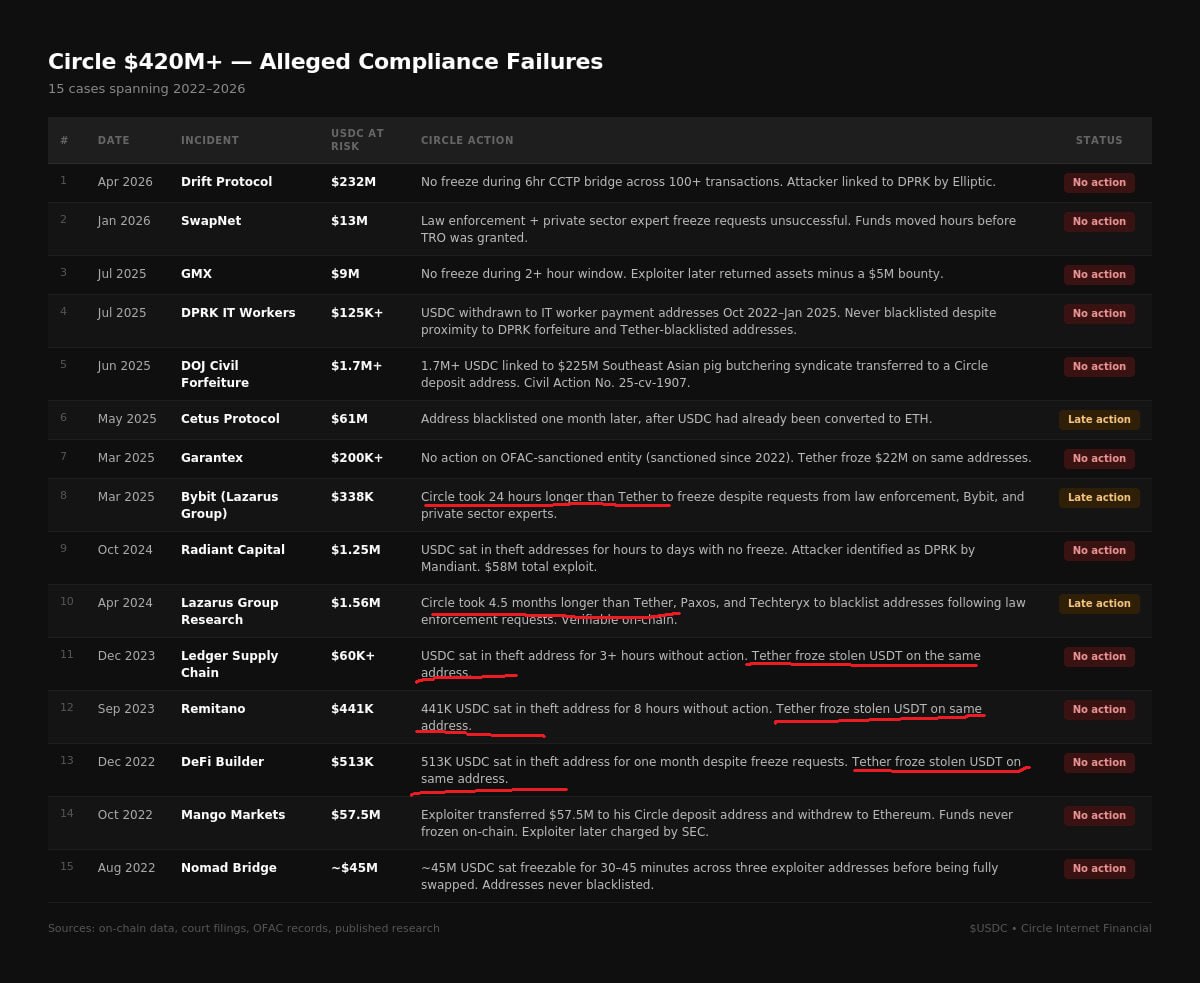Screen dimensions: 1200x983
Task: Click the USDC AT RISK column header
Action: point(357,140)
